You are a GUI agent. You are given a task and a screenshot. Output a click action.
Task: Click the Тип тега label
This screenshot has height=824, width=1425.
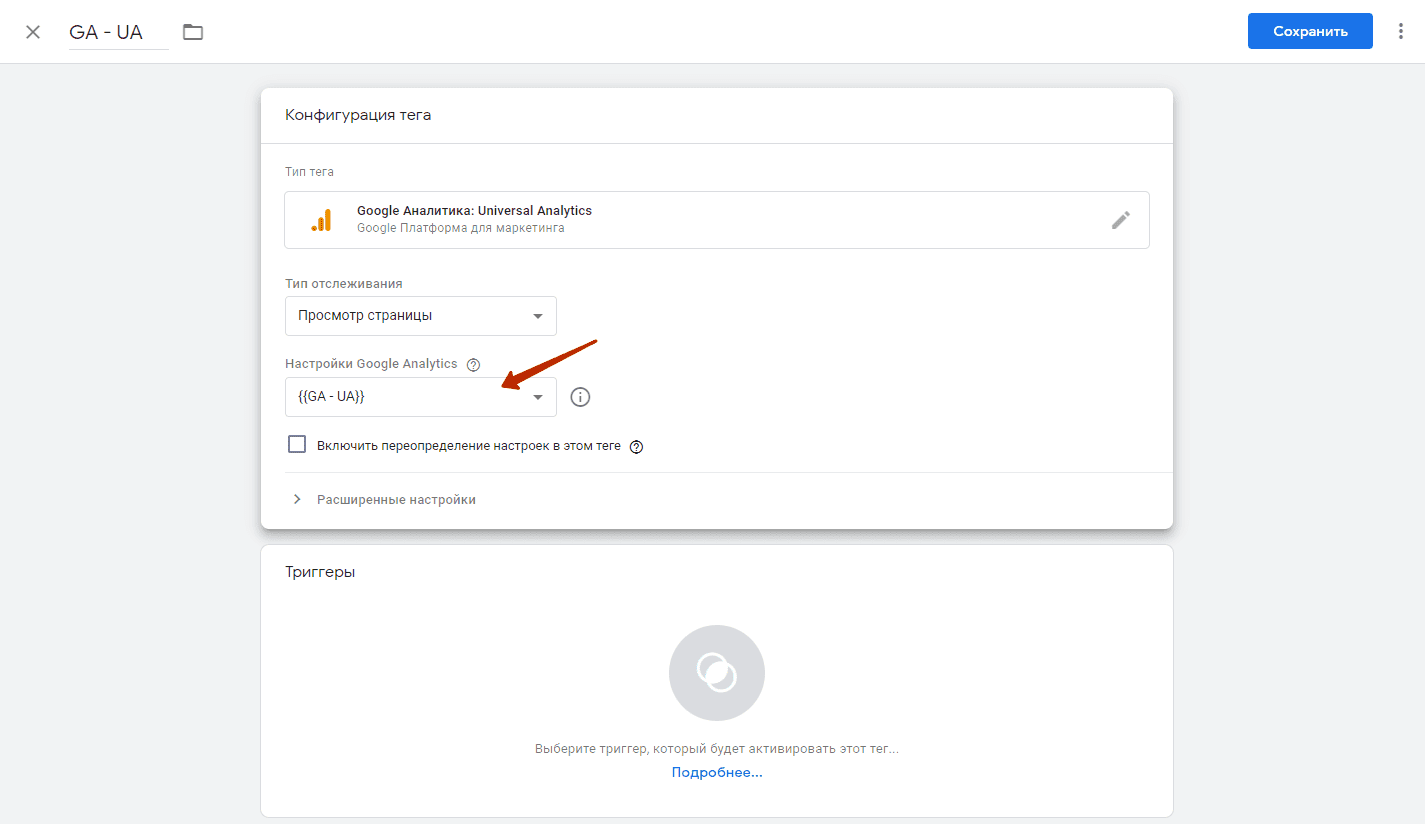(x=310, y=172)
